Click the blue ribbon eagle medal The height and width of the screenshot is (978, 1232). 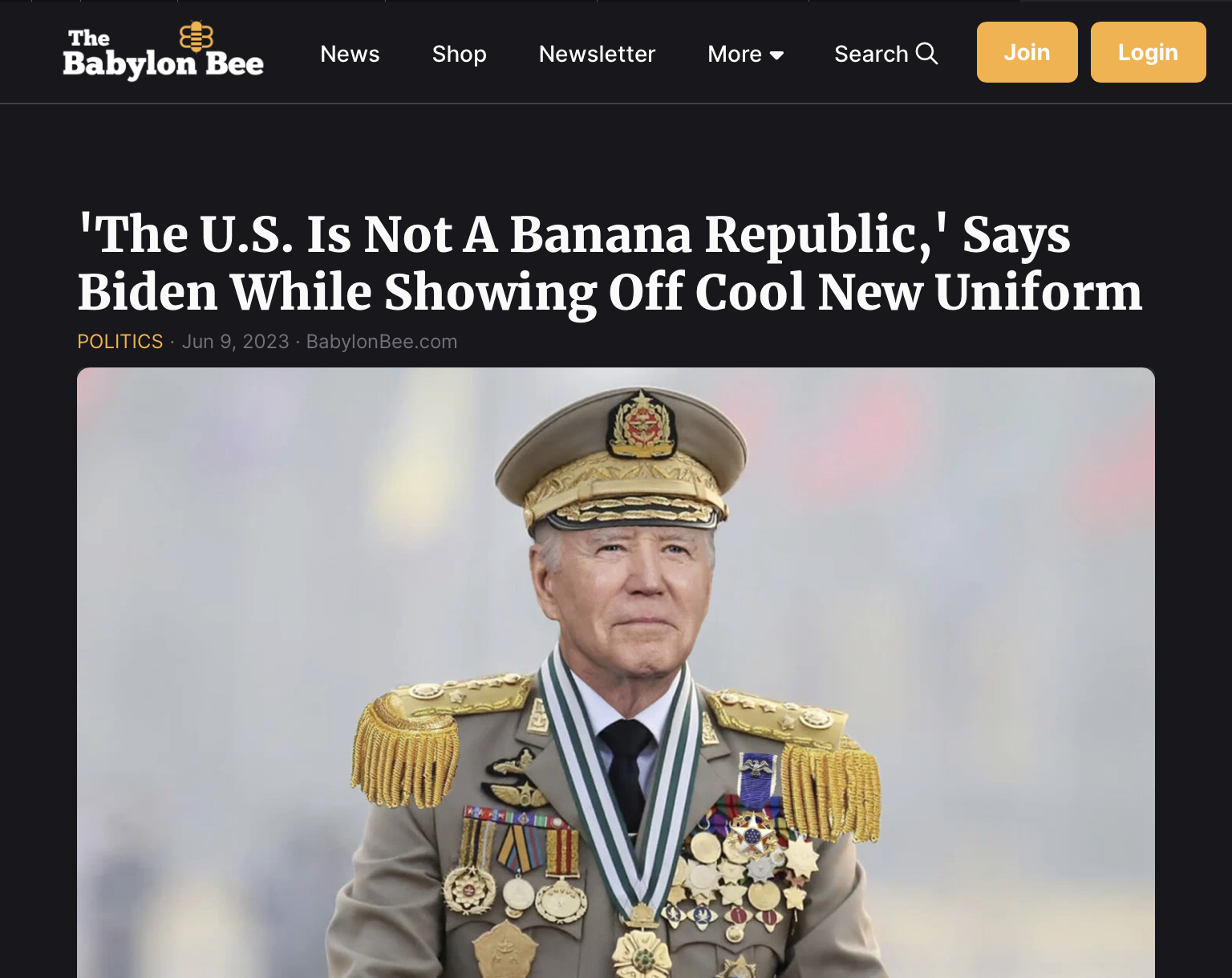(x=756, y=780)
